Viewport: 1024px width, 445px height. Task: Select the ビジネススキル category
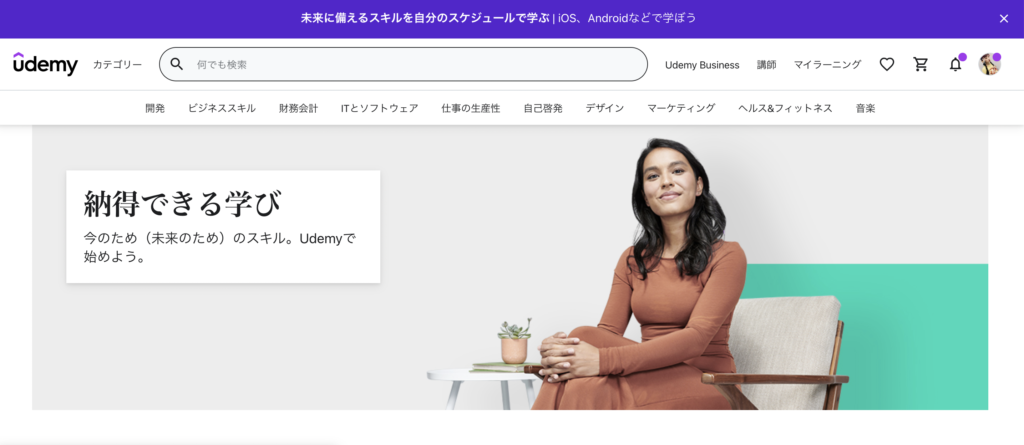(222, 108)
